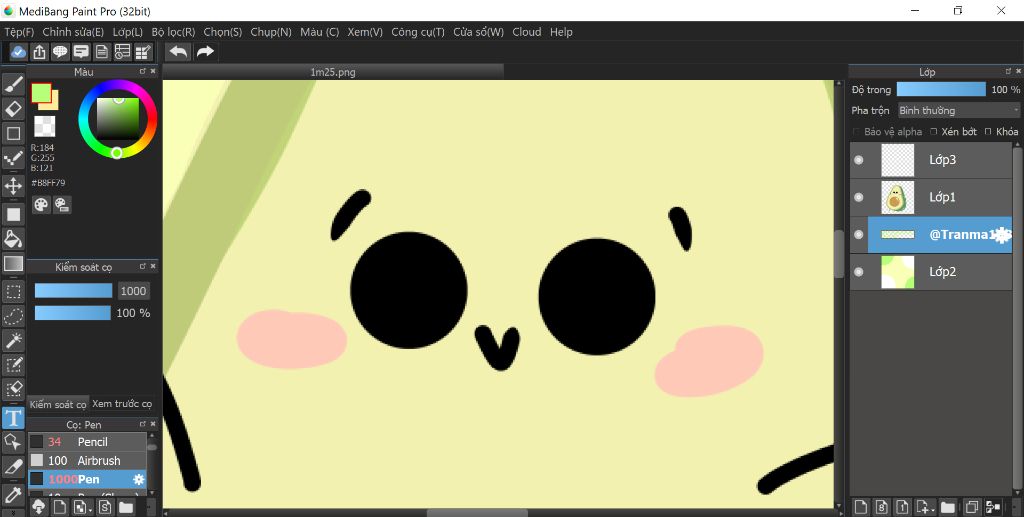Image resolution: width=1024 pixels, height=517 pixels.
Task: Click the Độ trong opacity slider
Action: click(941, 89)
